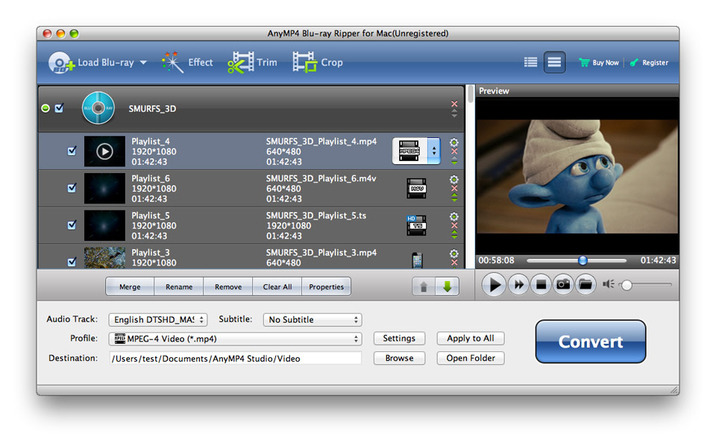Uncheck the SMURFS_3D disc checkbox
The width and height of the screenshot is (716, 446).
point(59,108)
